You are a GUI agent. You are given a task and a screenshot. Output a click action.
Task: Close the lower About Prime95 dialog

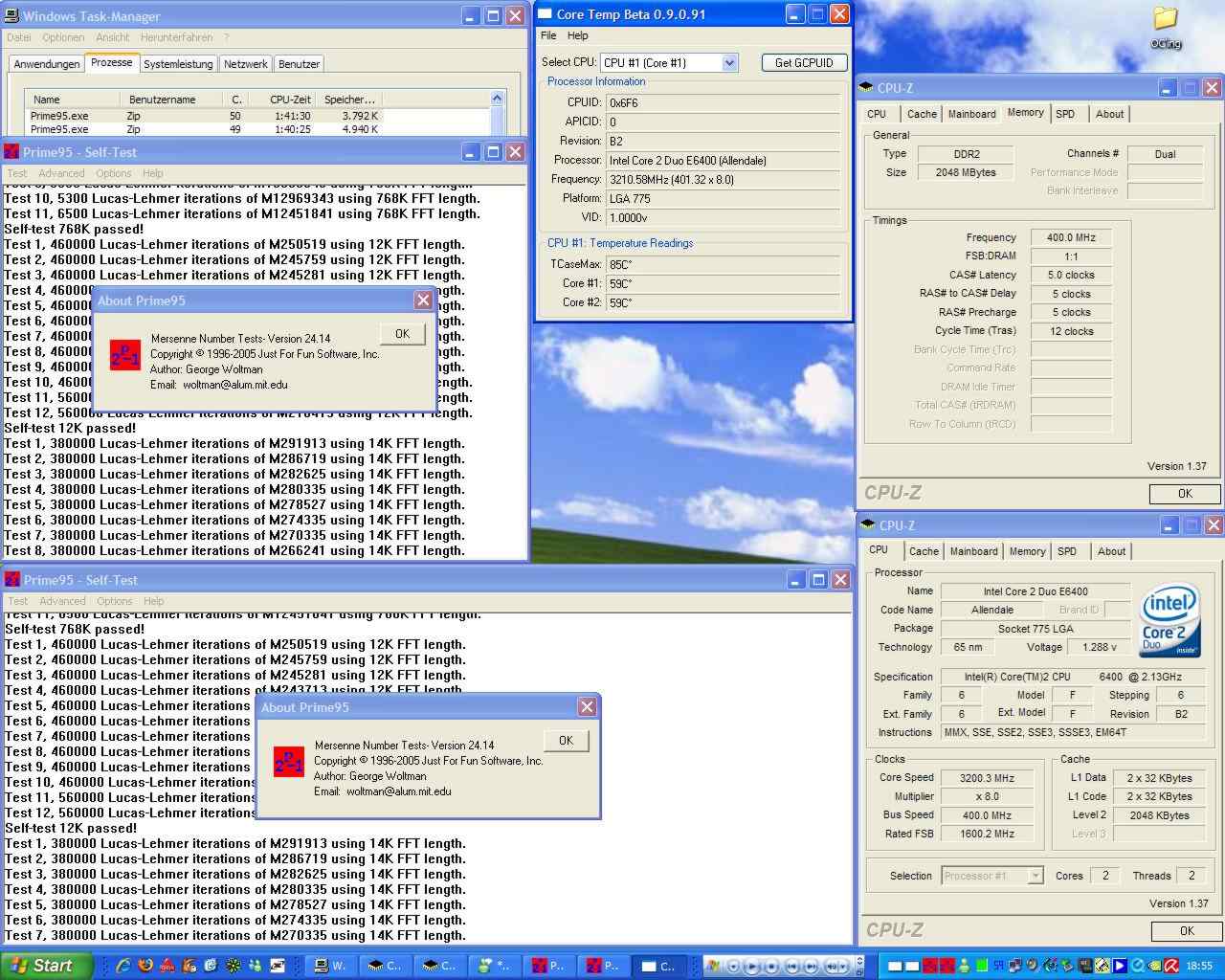[x=587, y=707]
